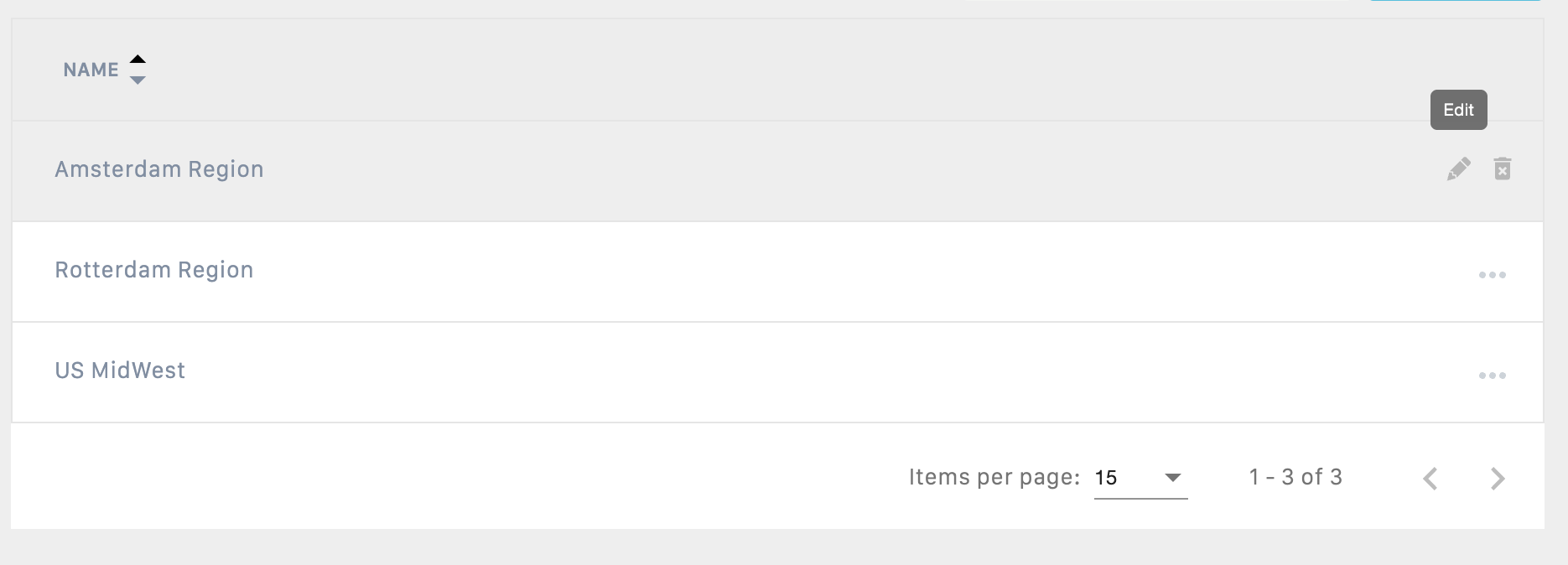Viewport: 1568px width, 565px height.
Task: Open the three-dot menu for Rotterdam Region
Action: tap(1492, 275)
